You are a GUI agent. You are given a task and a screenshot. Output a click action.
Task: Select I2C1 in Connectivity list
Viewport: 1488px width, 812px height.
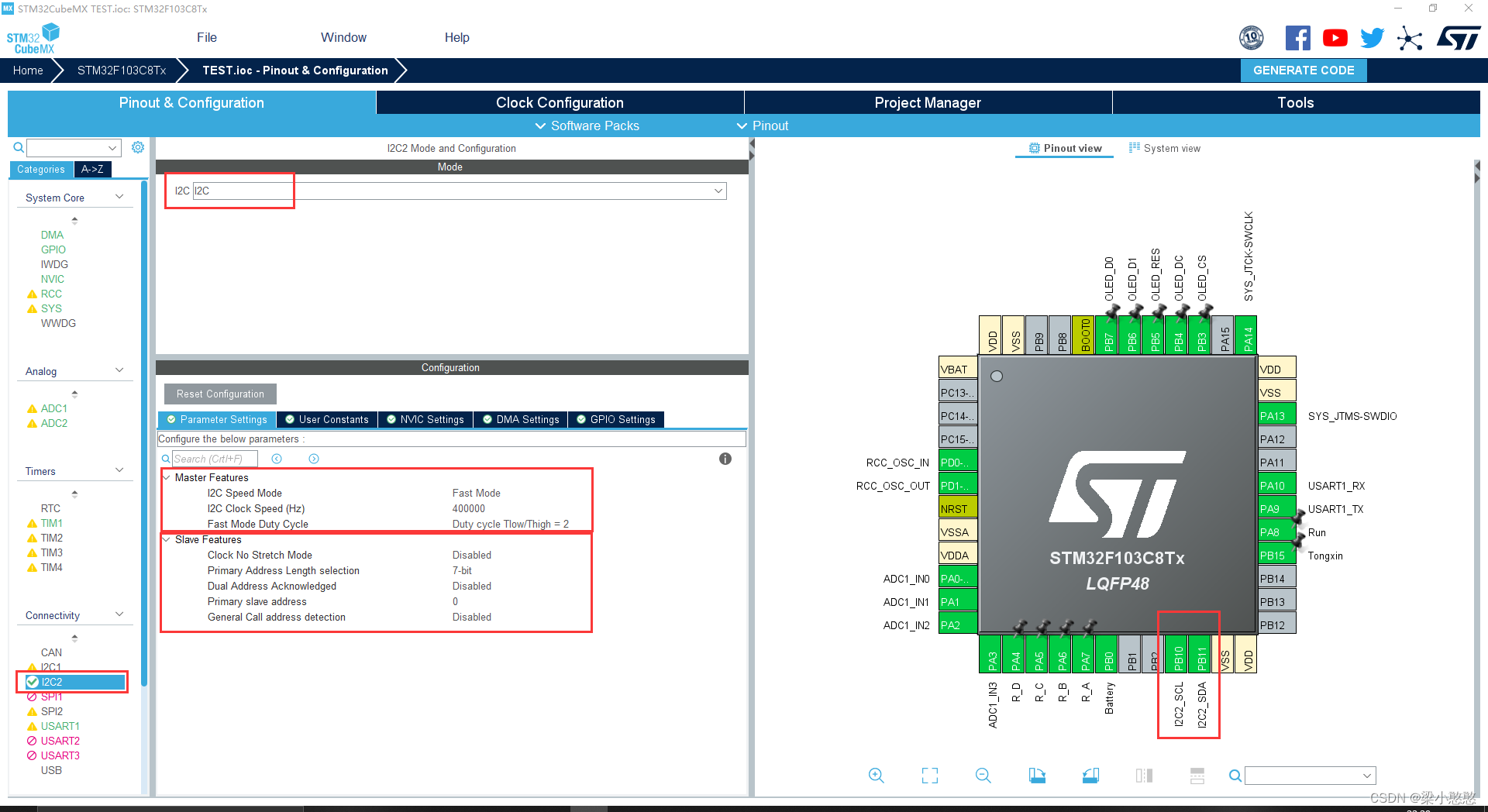tap(51, 667)
